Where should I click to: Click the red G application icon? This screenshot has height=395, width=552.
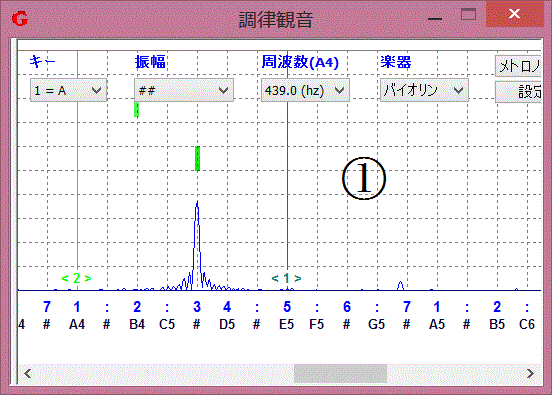point(20,19)
